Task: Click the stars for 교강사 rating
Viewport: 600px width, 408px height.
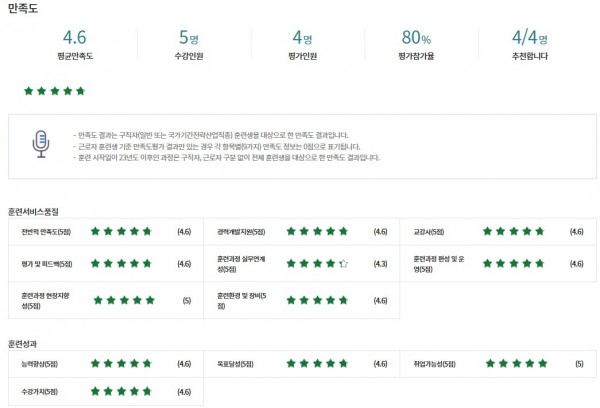Action: (x=514, y=231)
